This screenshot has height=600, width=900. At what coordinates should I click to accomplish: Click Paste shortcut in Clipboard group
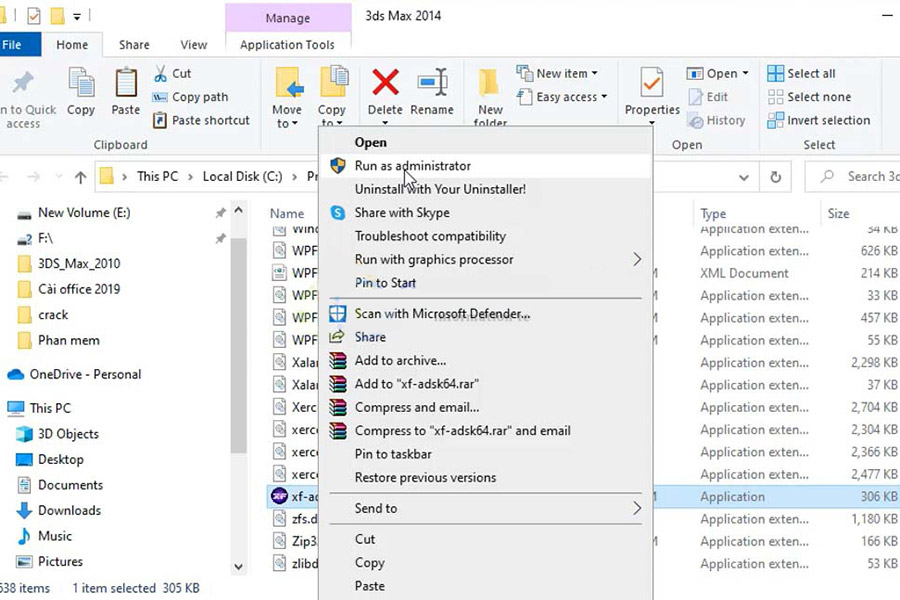(201, 121)
